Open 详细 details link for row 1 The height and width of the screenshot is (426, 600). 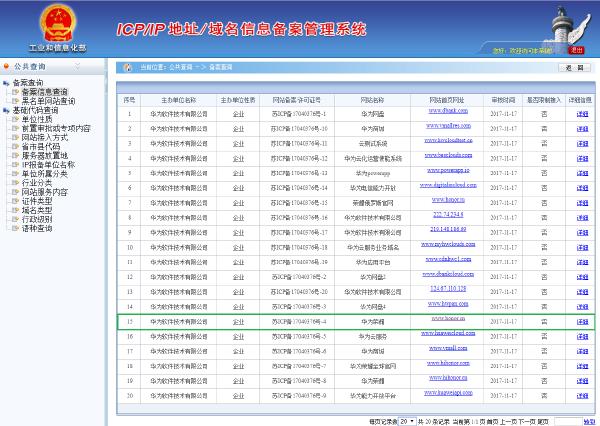coord(582,114)
